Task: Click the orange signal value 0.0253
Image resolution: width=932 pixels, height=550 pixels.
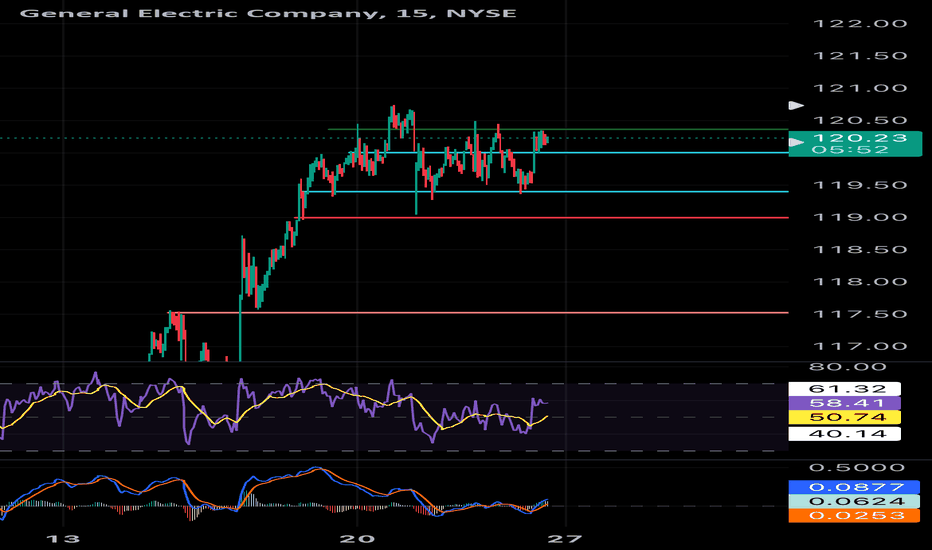Action: tap(855, 516)
